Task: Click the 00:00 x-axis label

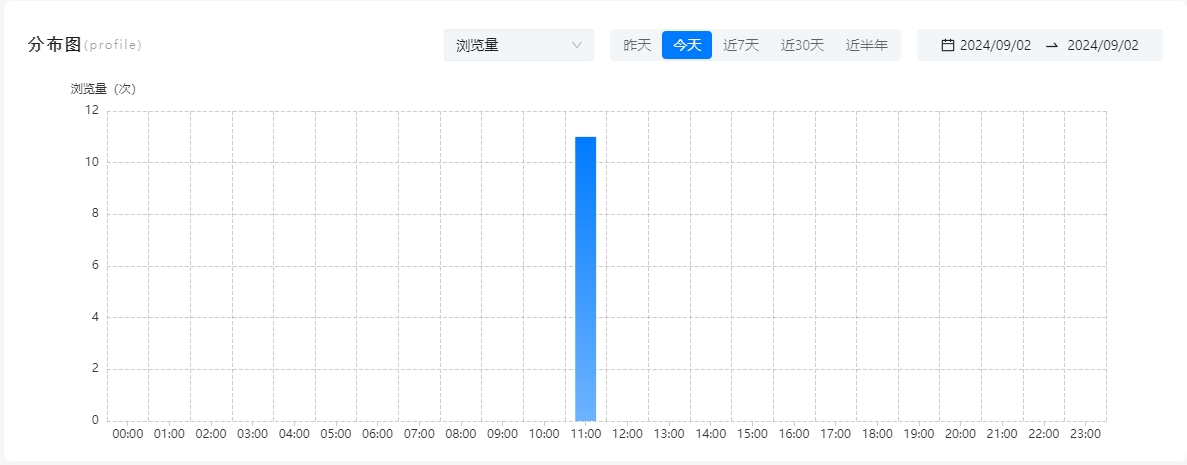Action: tap(128, 434)
